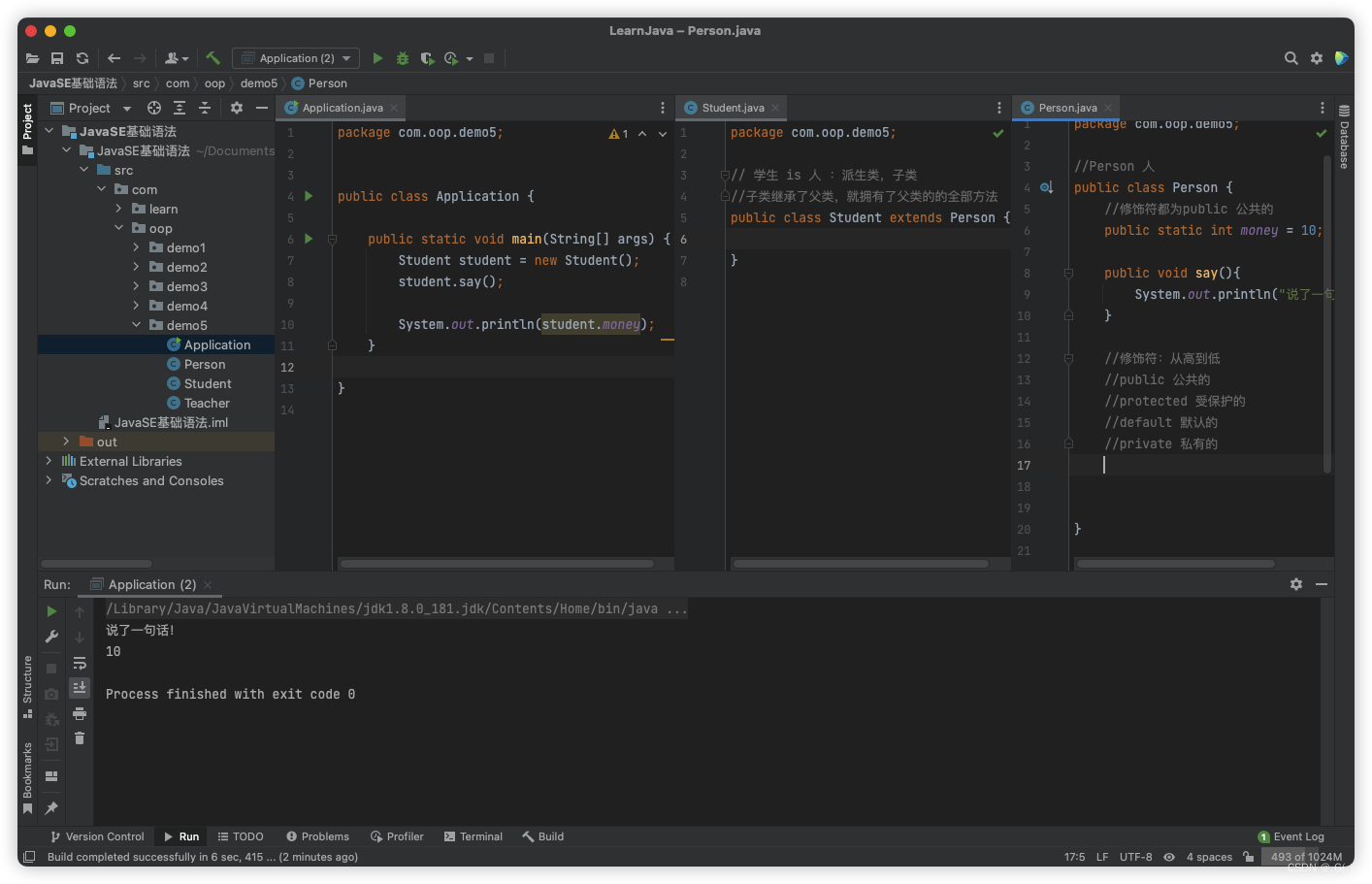Image resolution: width=1372 pixels, height=884 pixels.
Task: Build project with the hammer icon
Action: 213,58
